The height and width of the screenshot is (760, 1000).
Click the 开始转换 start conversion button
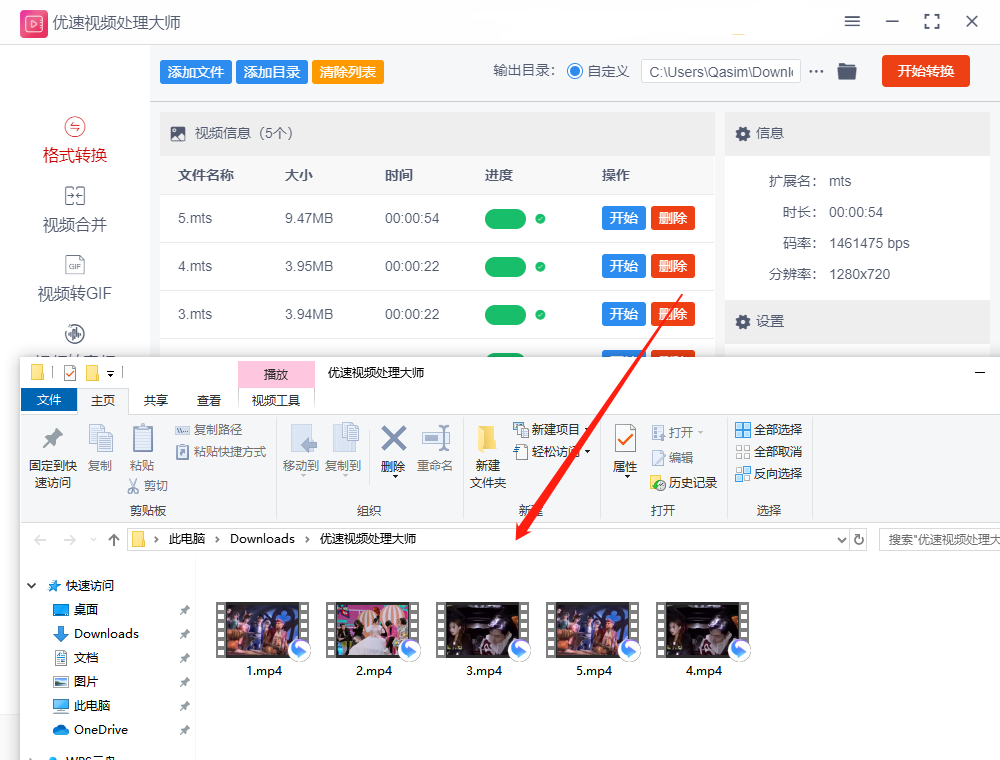point(925,71)
